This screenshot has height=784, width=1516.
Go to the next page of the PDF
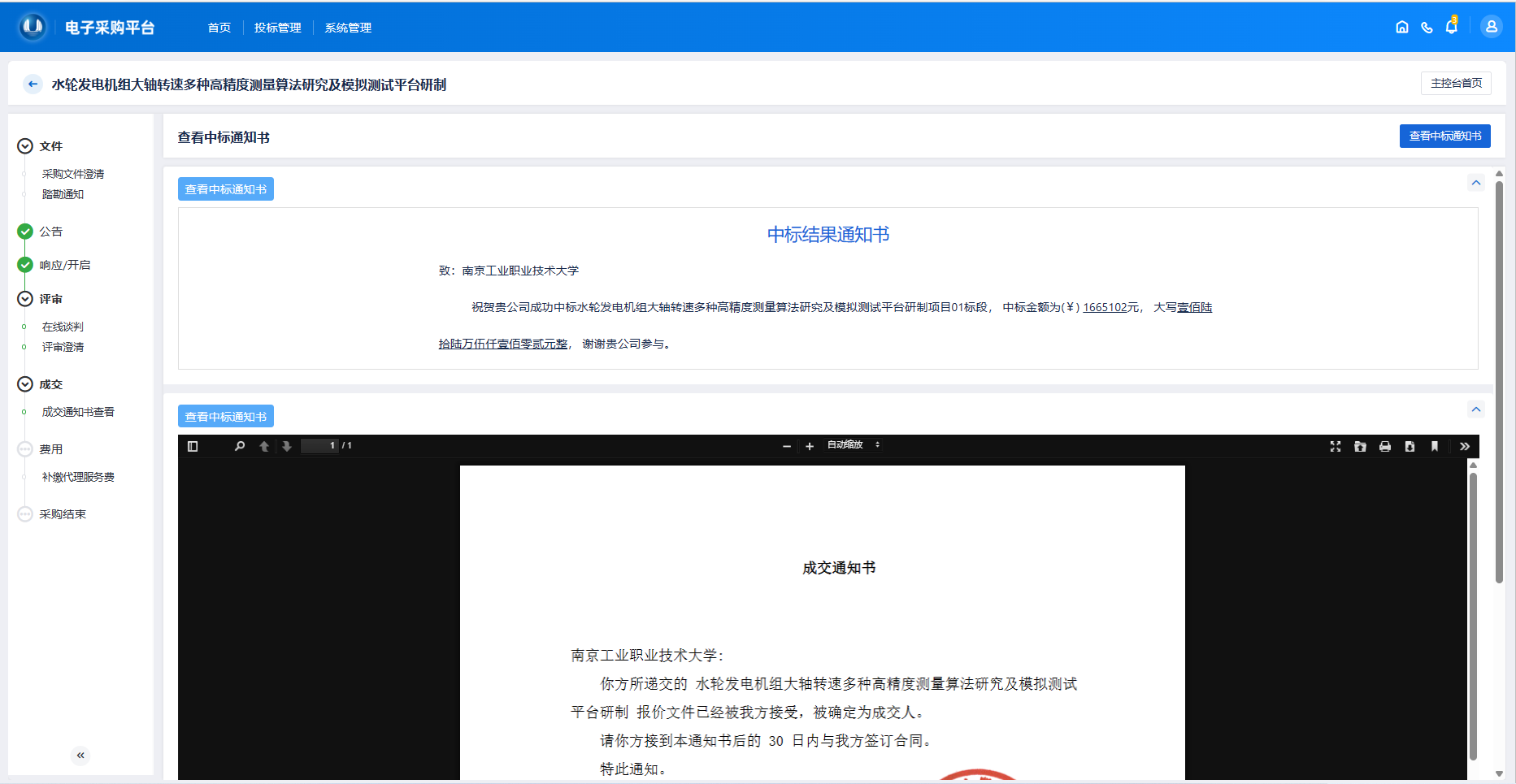click(x=288, y=446)
